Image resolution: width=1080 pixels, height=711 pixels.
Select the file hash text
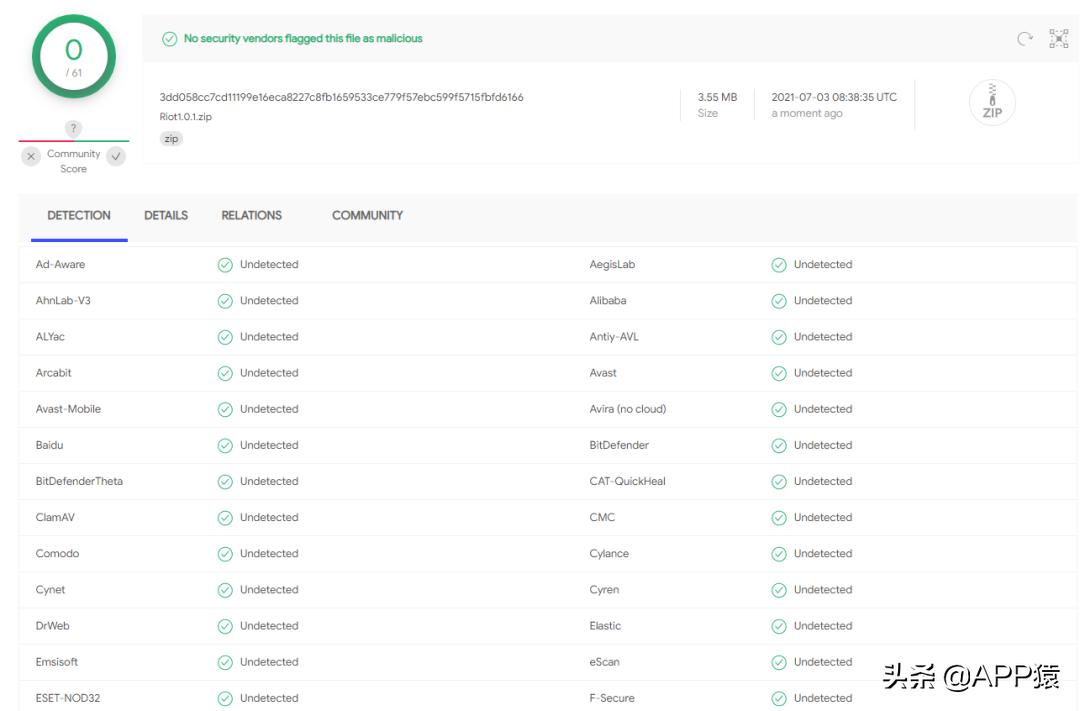341,97
